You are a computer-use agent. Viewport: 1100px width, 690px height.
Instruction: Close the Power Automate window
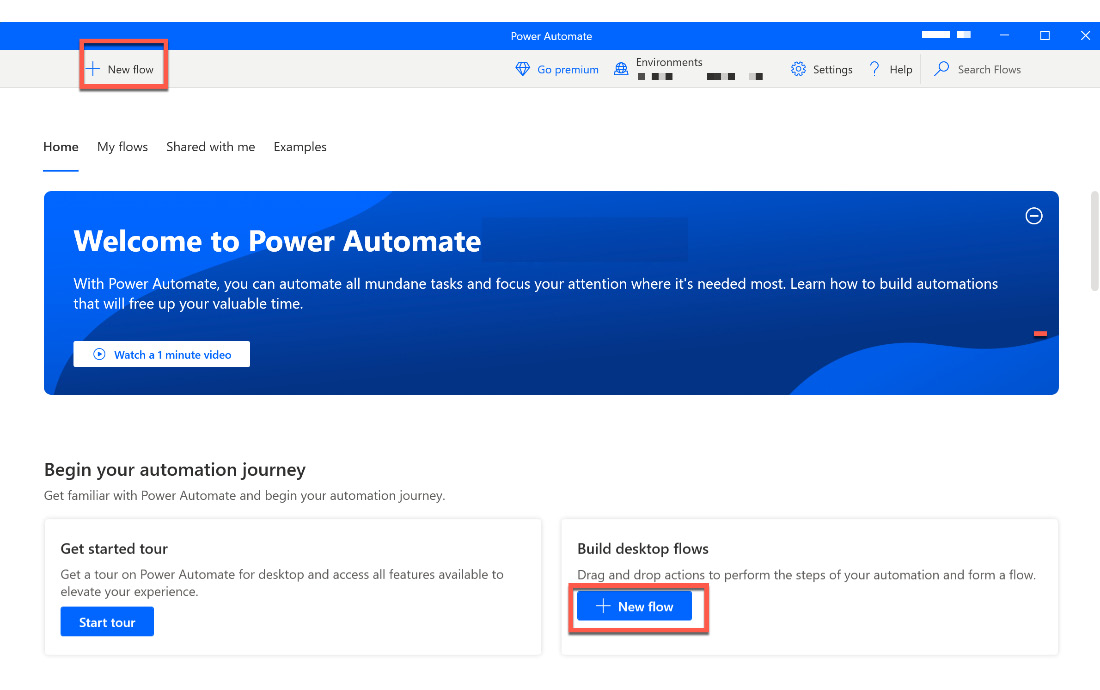pos(1085,36)
